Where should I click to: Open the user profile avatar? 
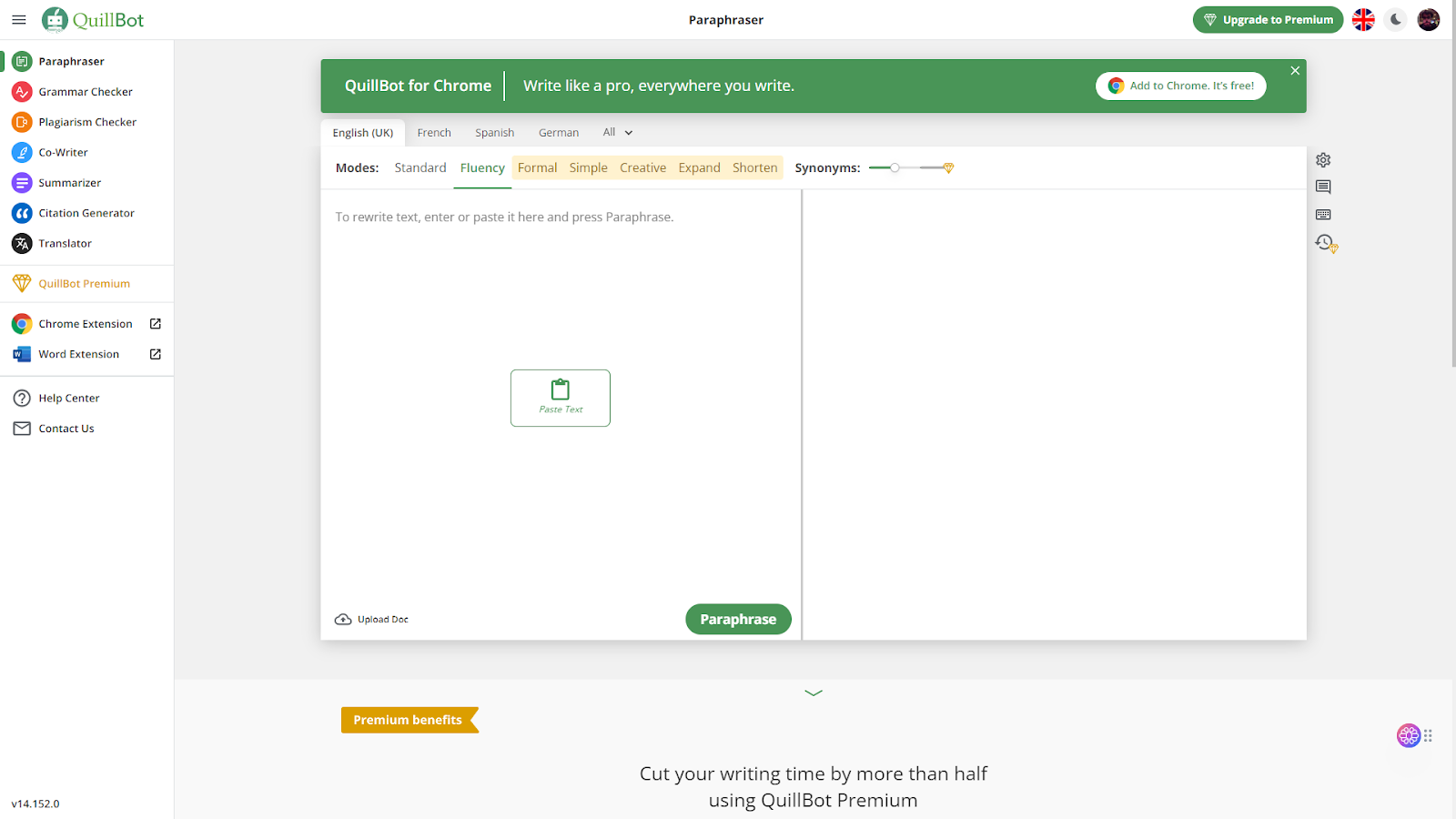tap(1429, 19)
